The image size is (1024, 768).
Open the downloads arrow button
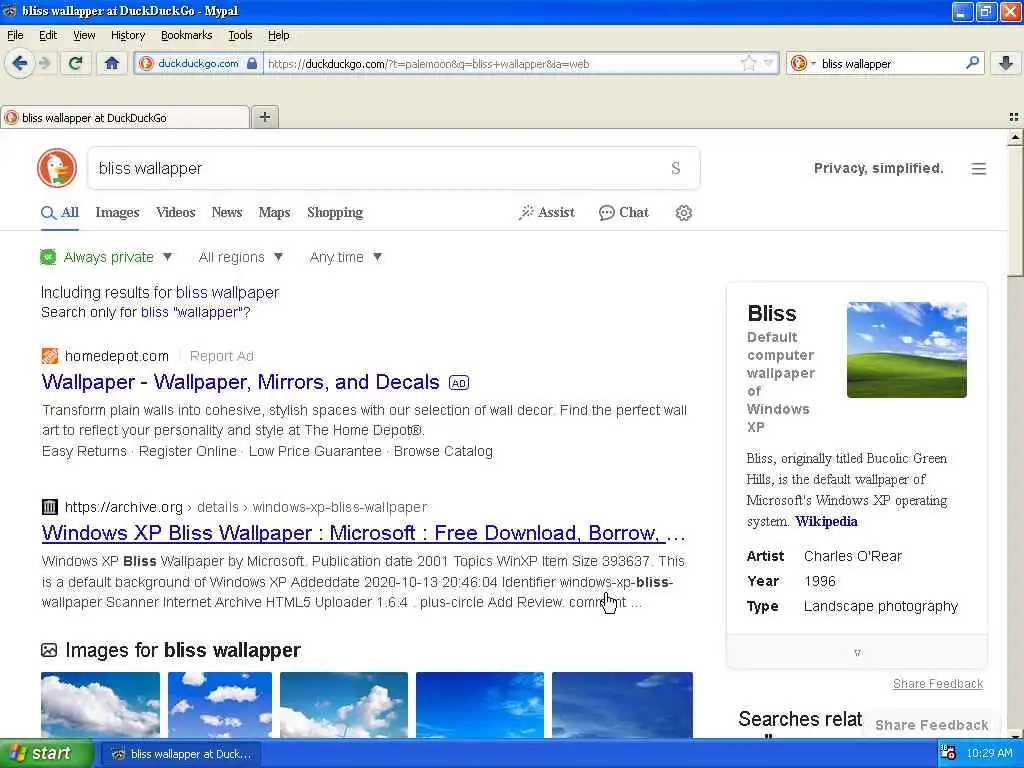tap(1006, 63)
